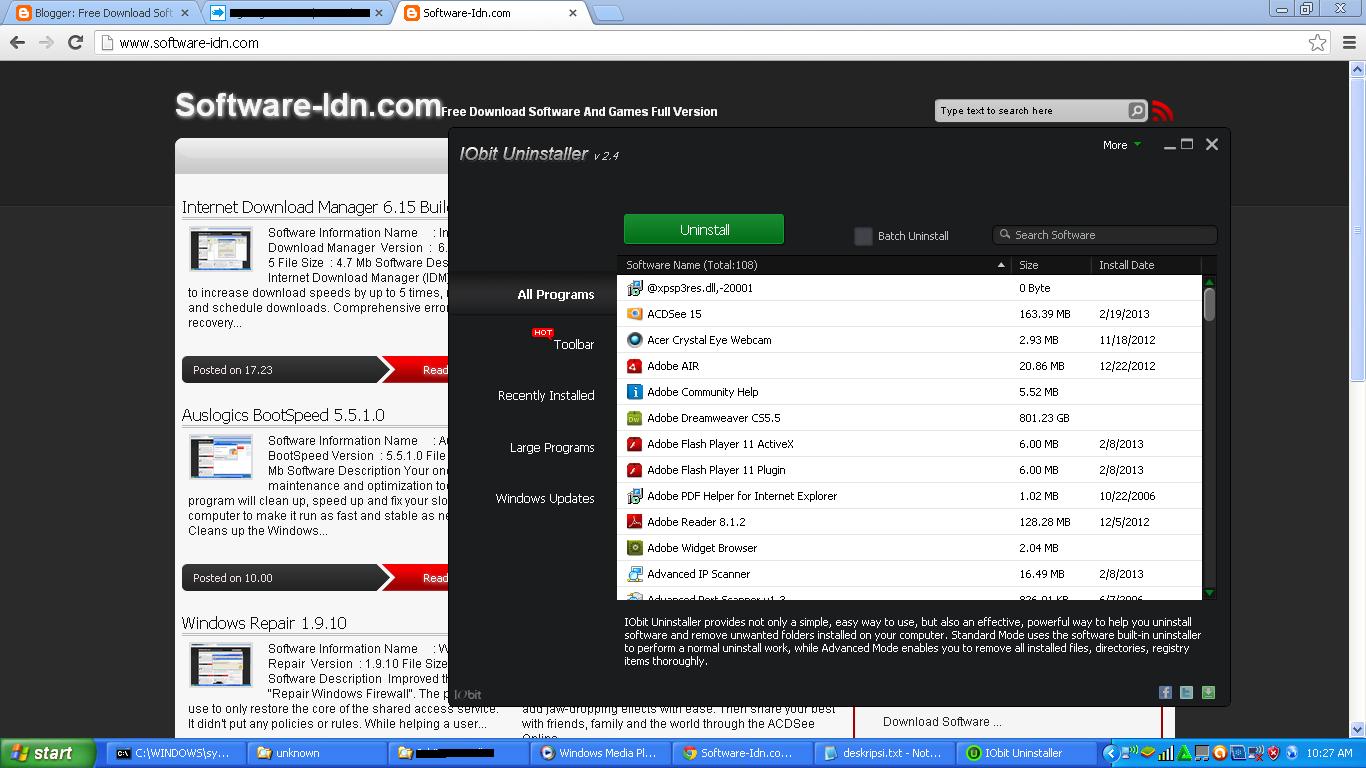Click the @xpsp3res.dll entry icon
Image resolution: width=1366 pixels, height=768 pixels.
pyautogui.click(x=634, y=288)
